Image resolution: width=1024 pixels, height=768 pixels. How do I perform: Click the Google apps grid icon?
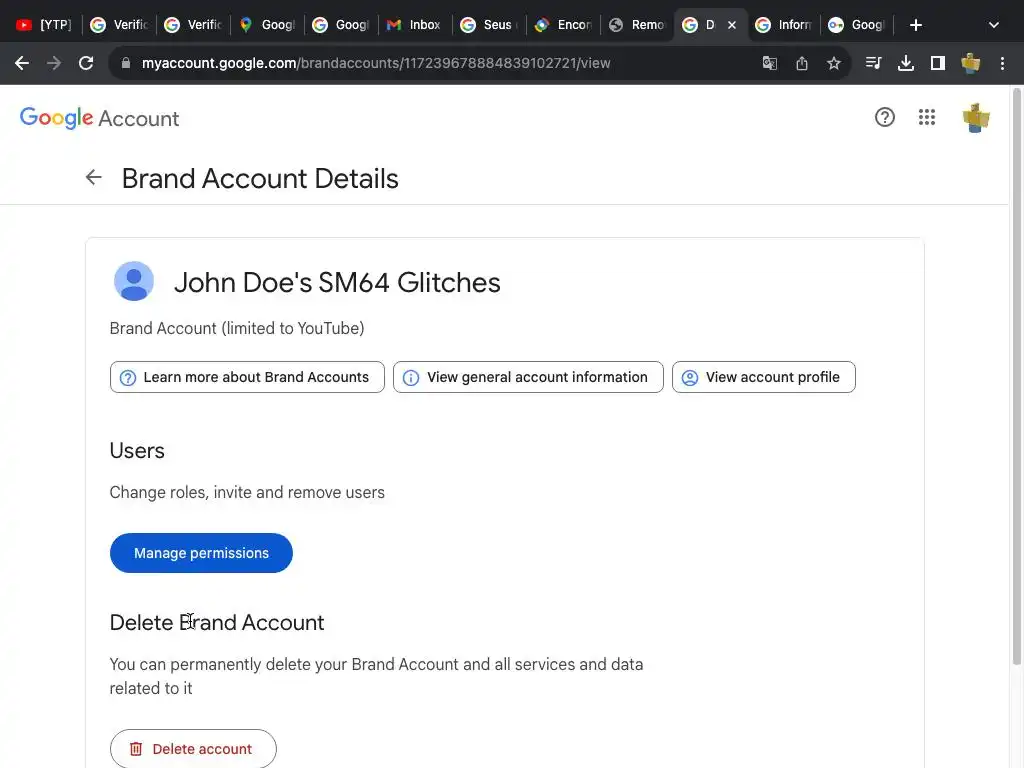[x=927, y=118]
